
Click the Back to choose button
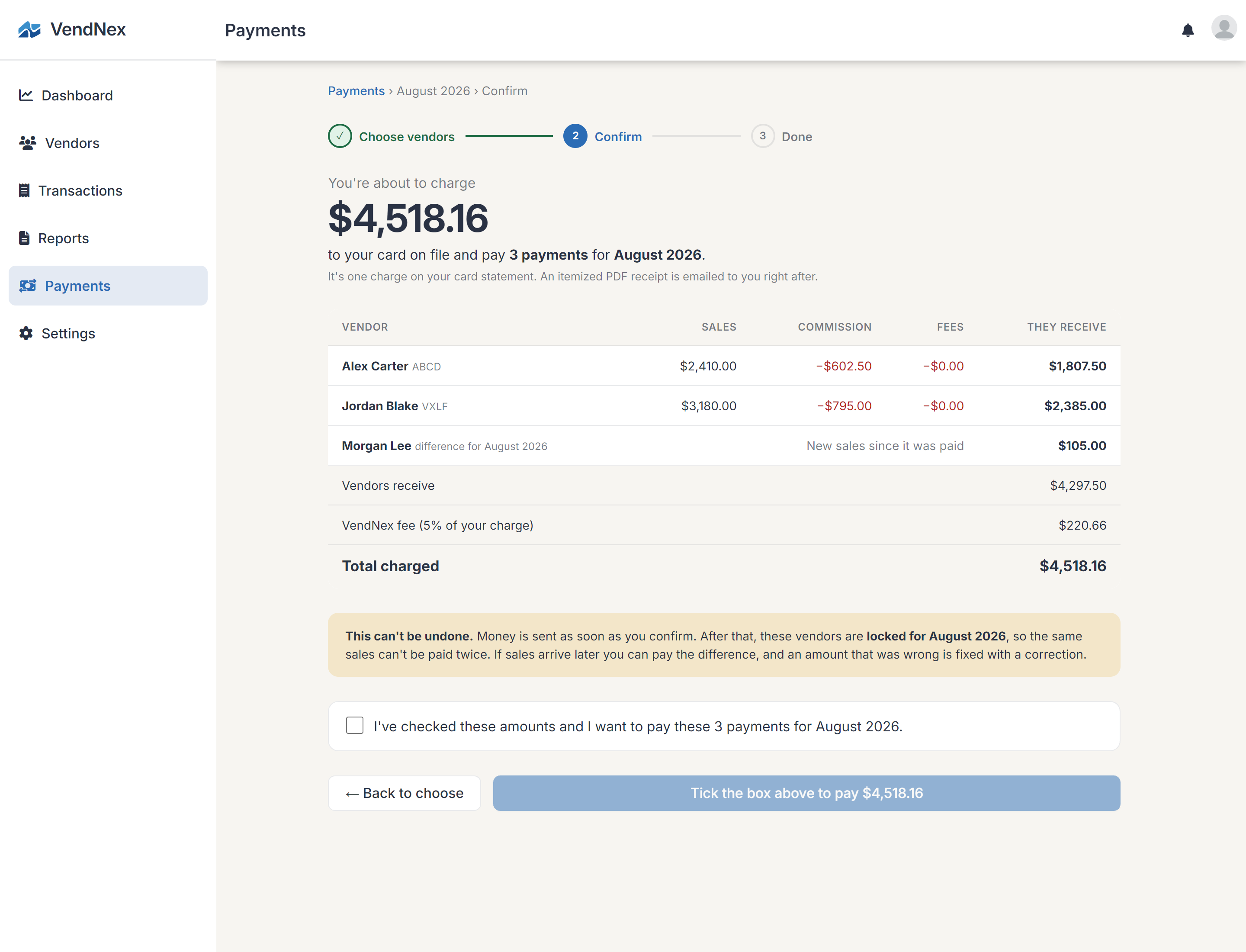pos(405,793)
